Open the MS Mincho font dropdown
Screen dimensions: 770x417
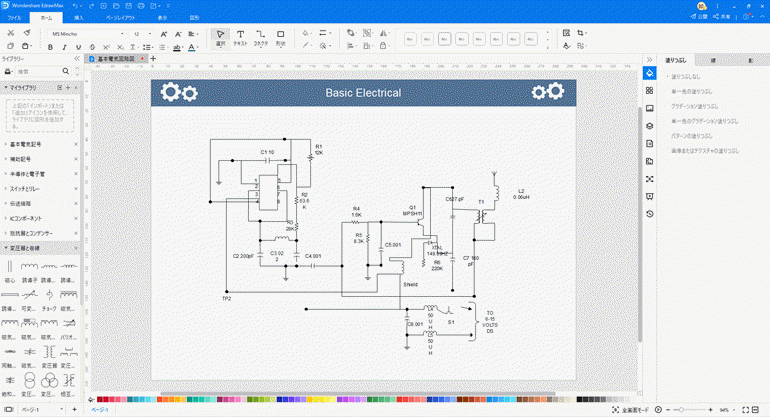click(84, 33)
